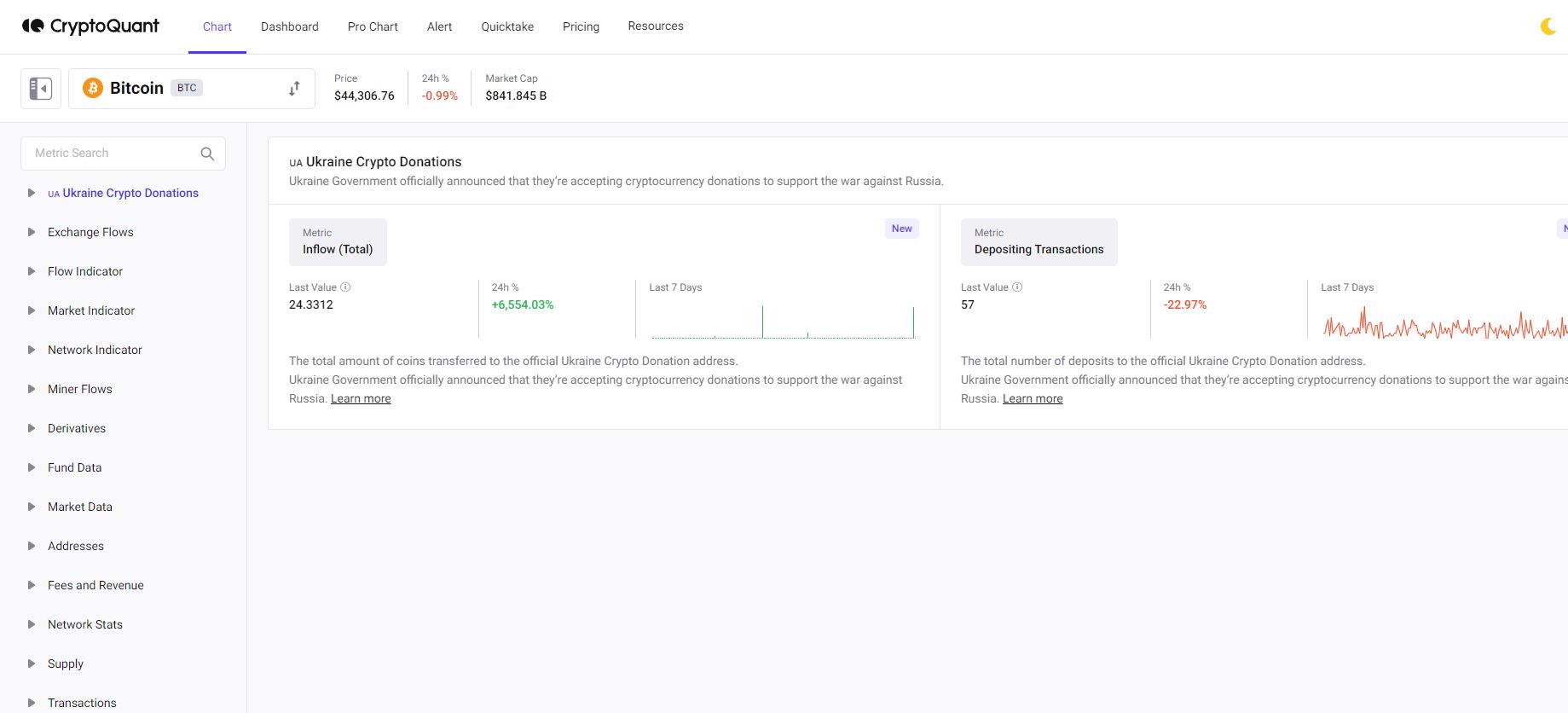
Task: Select Derivatives category
Action: point(77,428)
